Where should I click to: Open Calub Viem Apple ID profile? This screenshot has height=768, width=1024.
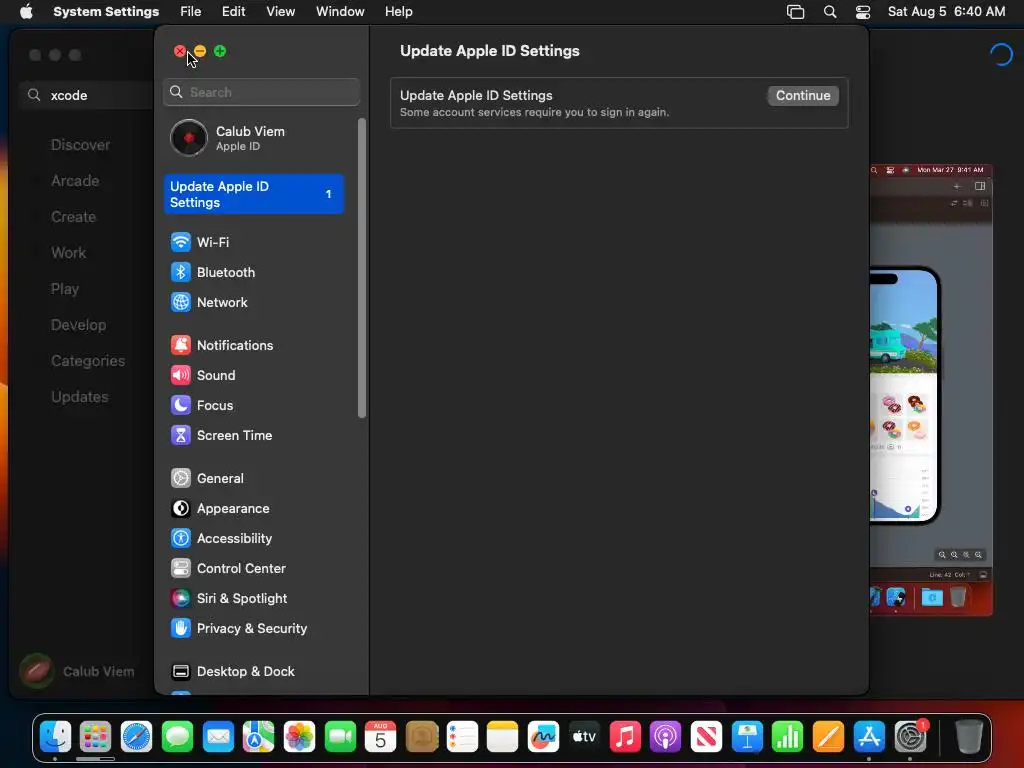[255, 138]
